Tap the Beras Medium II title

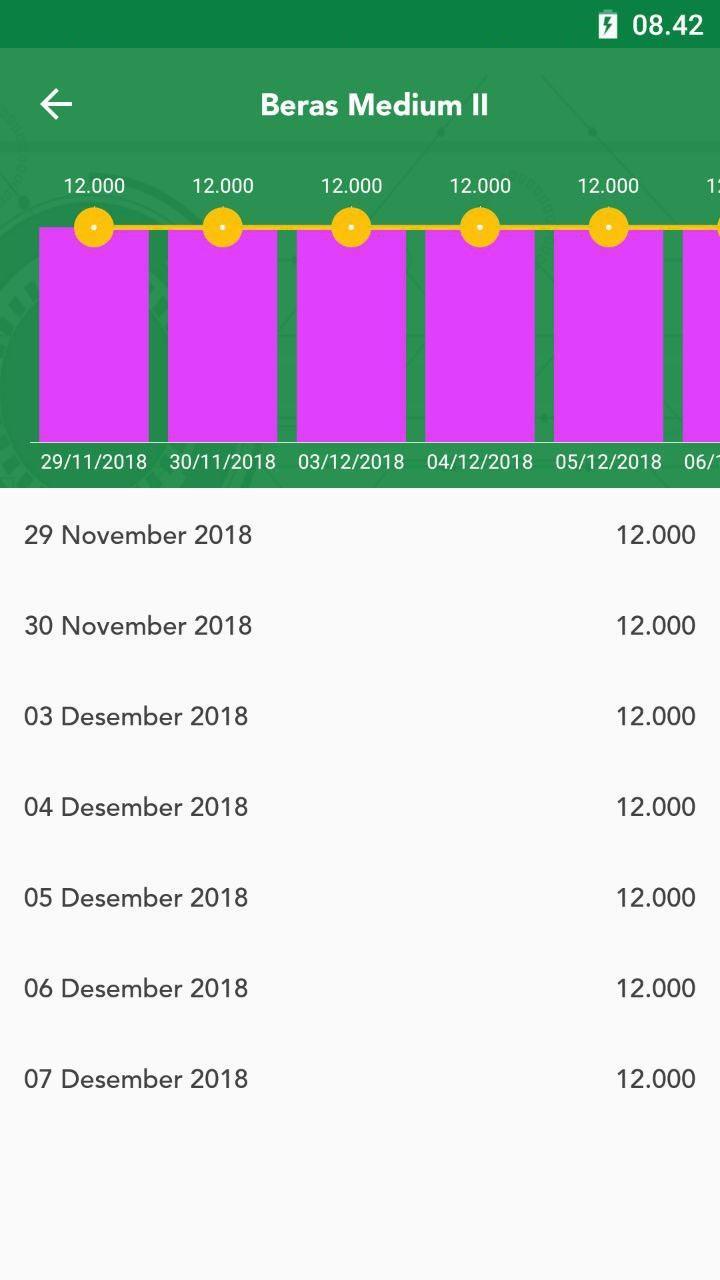pos(374,105)
